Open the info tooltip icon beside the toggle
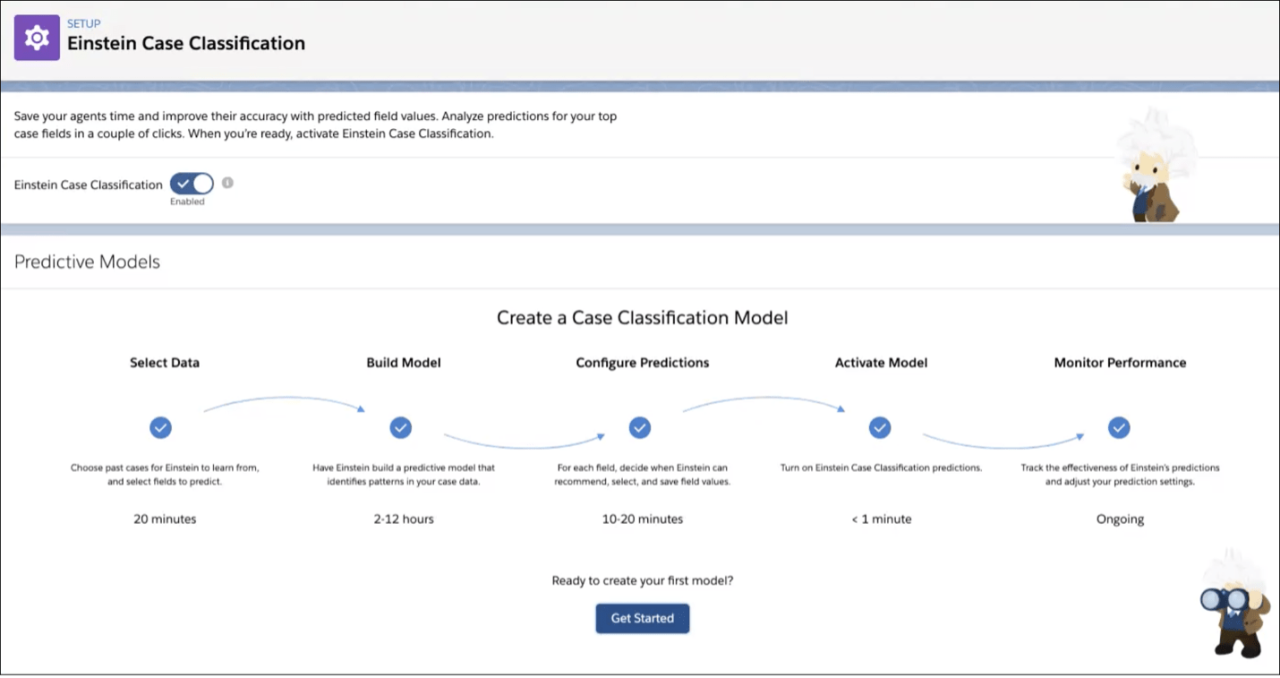This screenshot has width=1280, height=678. pos(228,183)
